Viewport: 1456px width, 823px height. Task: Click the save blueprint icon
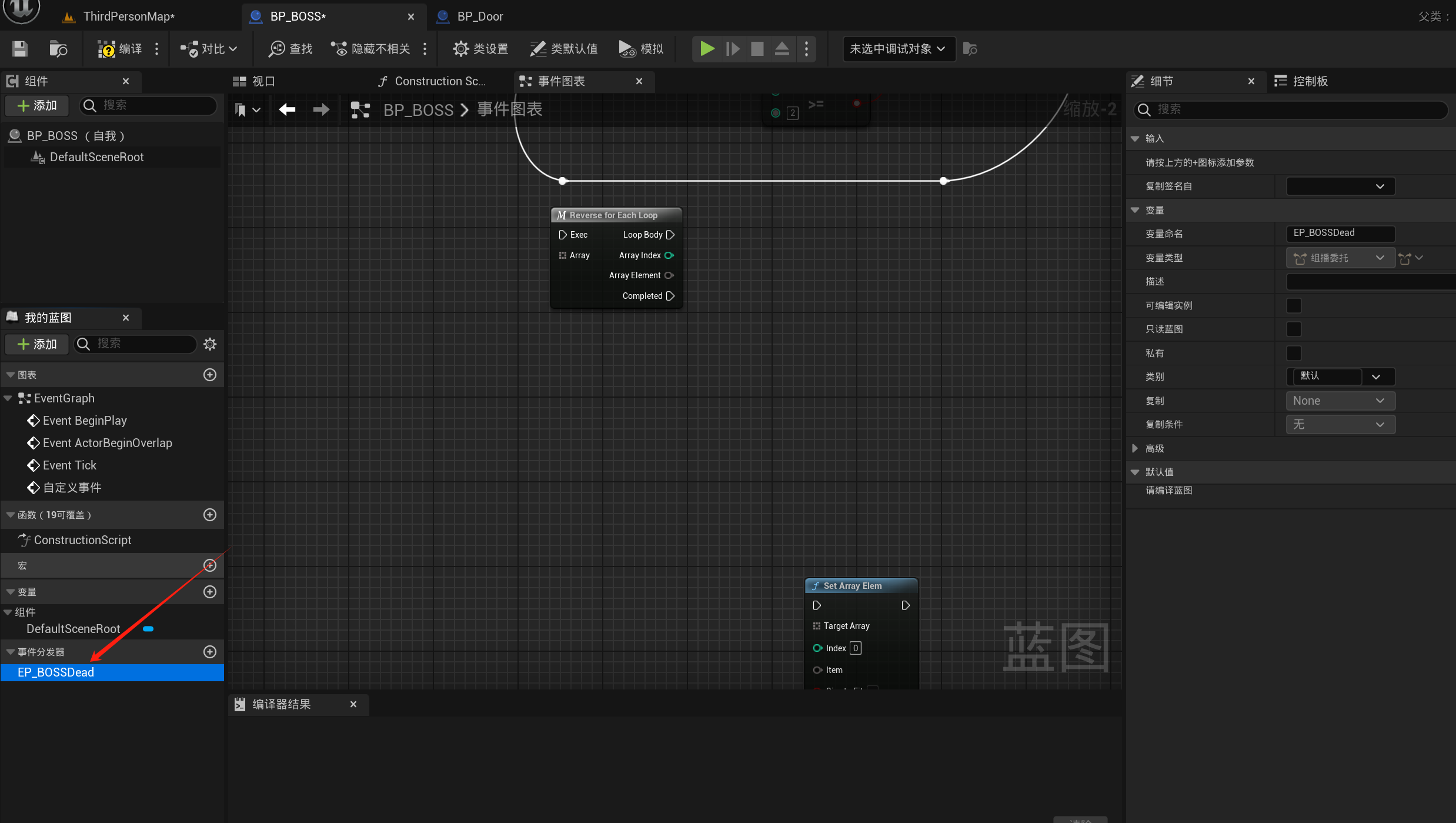pyautogui.click(x=20, y=49)
